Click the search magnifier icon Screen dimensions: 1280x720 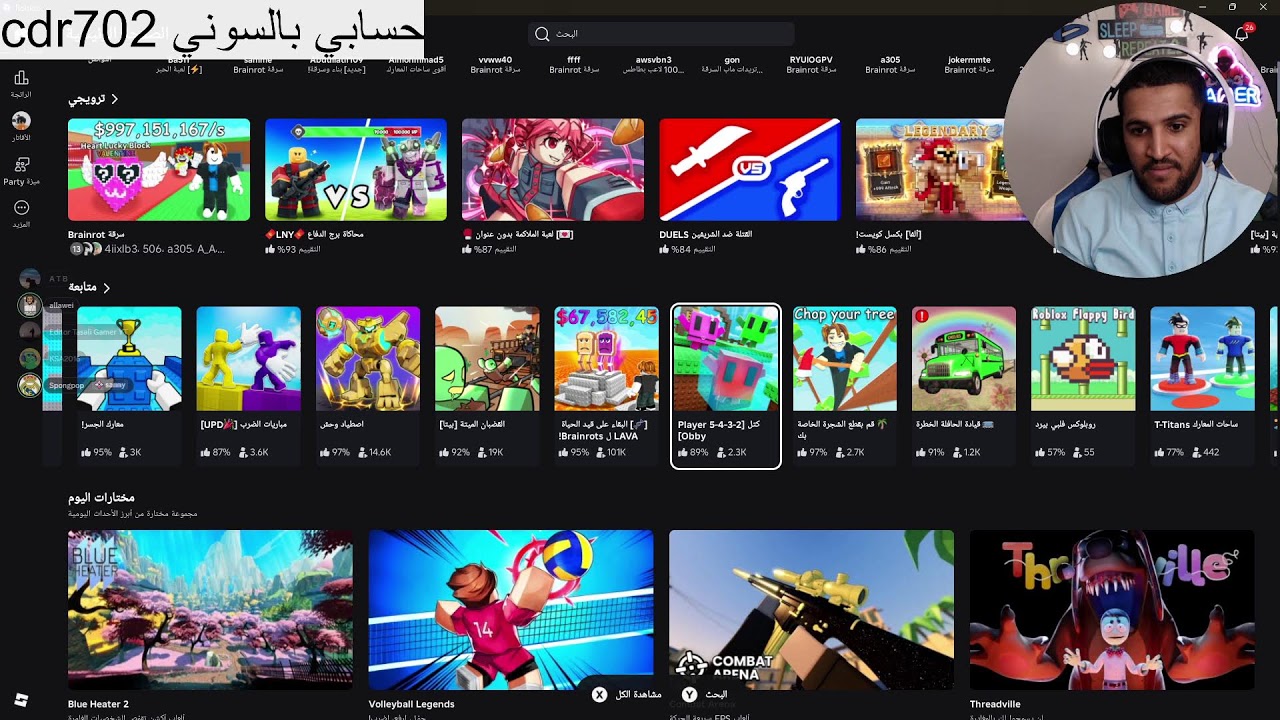(542, 34)
